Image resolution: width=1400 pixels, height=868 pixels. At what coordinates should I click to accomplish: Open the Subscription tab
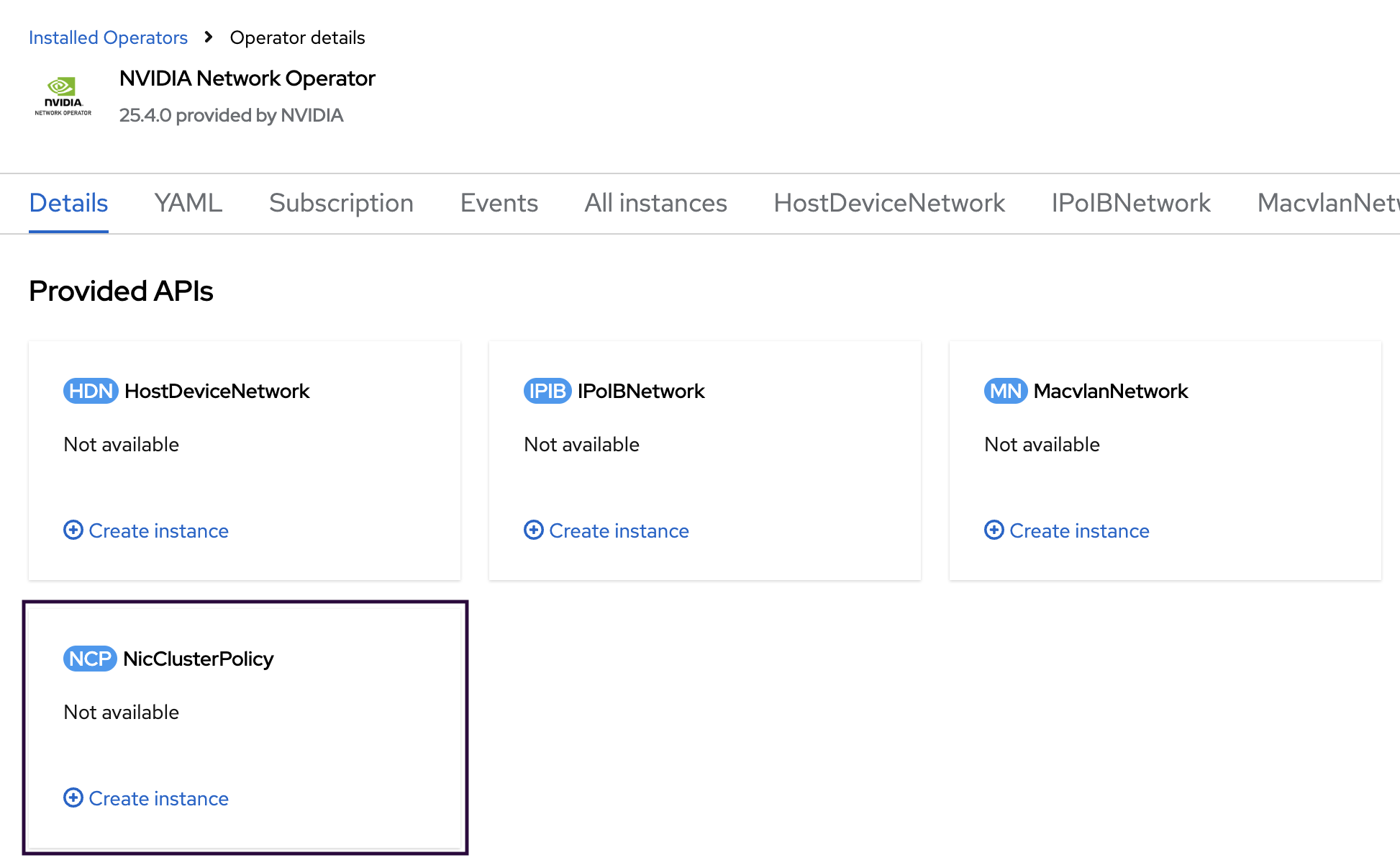(341, 203)
